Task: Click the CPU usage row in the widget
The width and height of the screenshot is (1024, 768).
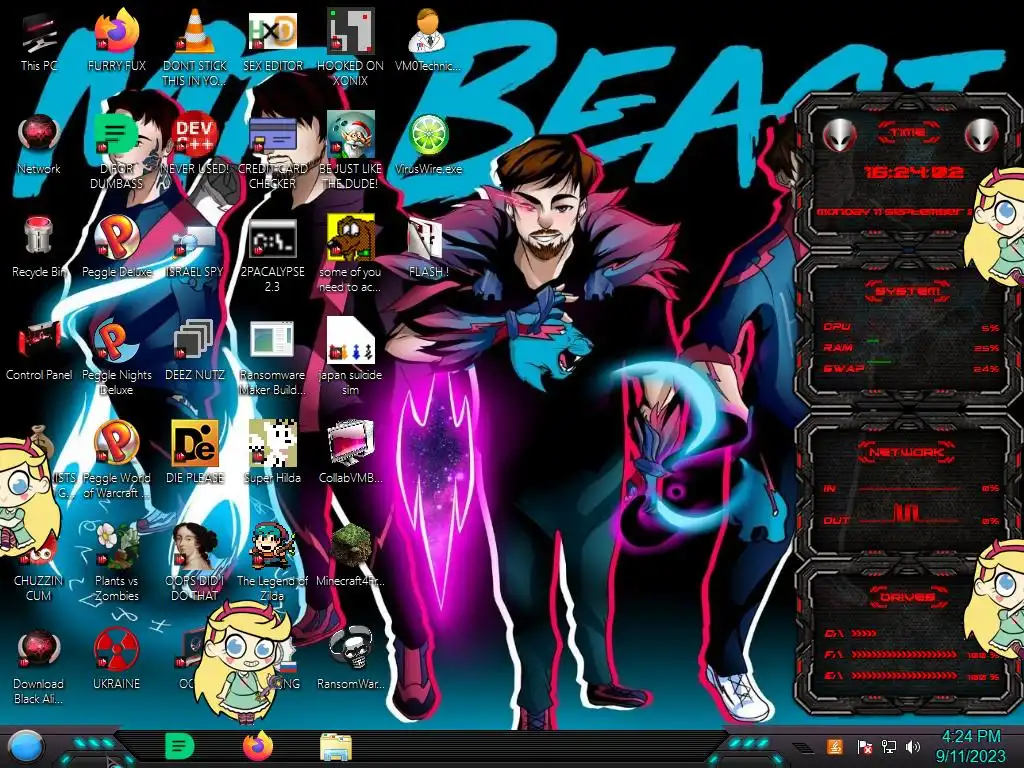Action: coord(911,327)
